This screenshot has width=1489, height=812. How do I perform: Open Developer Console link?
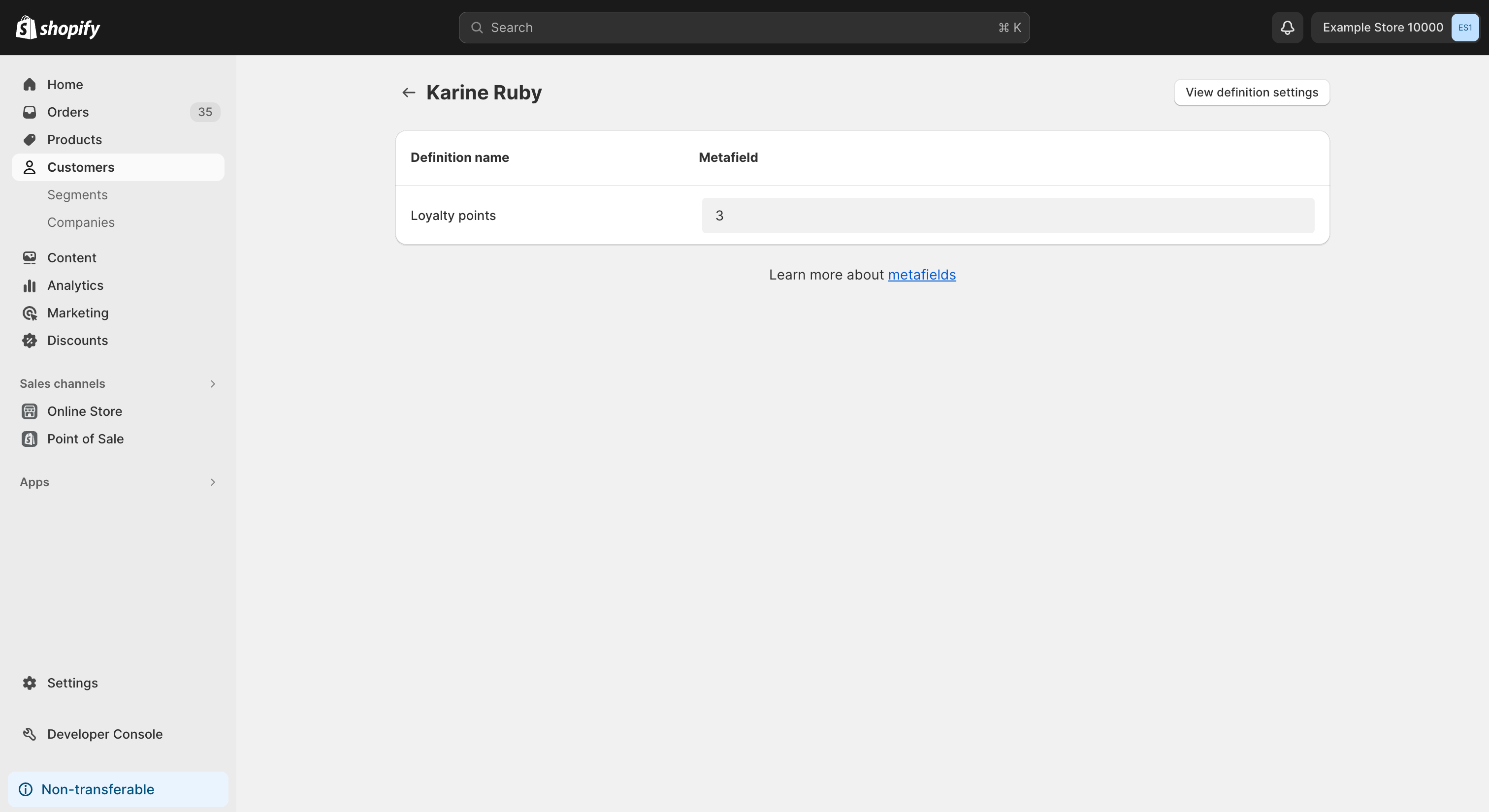(x=118, y=734)
